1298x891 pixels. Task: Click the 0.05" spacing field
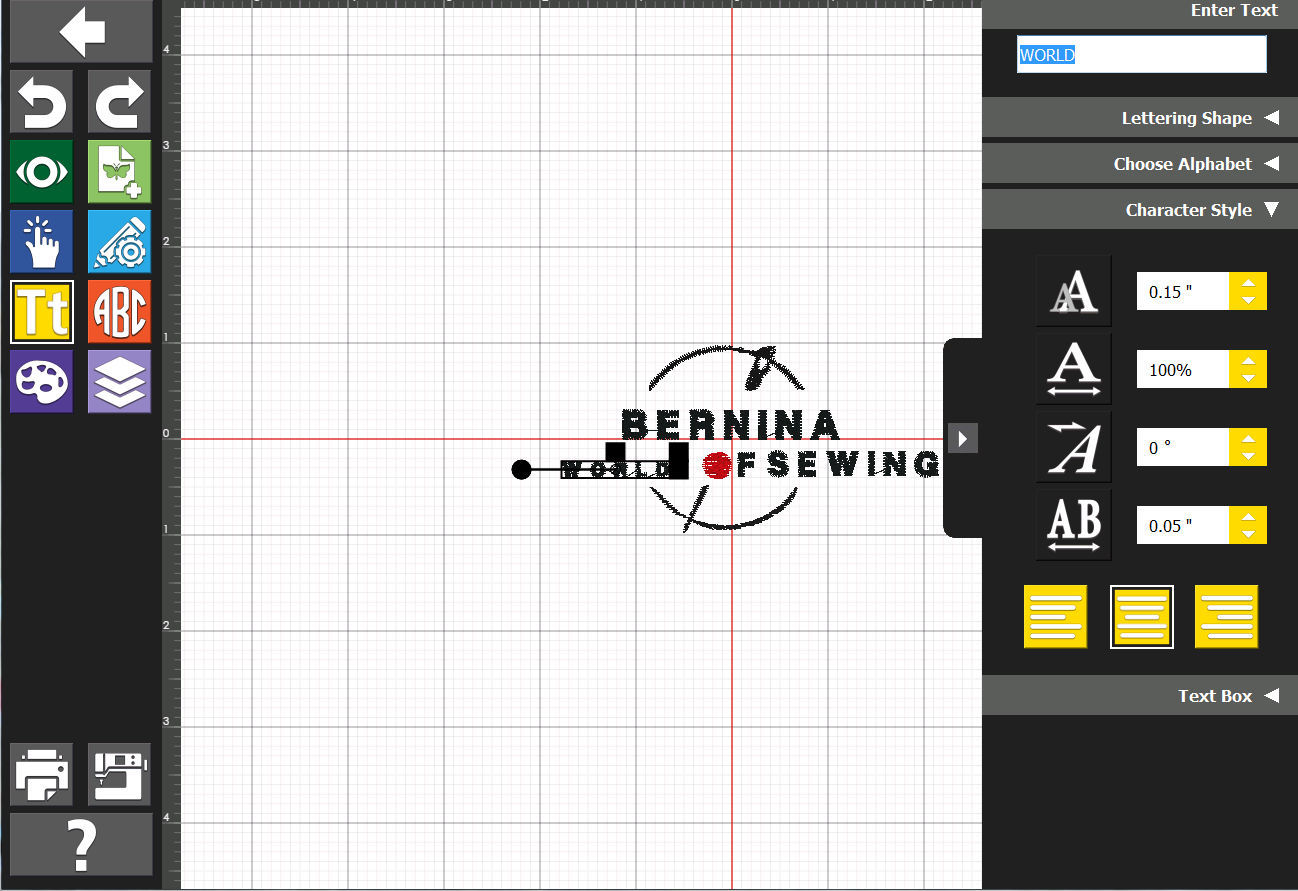[1183, 526]
